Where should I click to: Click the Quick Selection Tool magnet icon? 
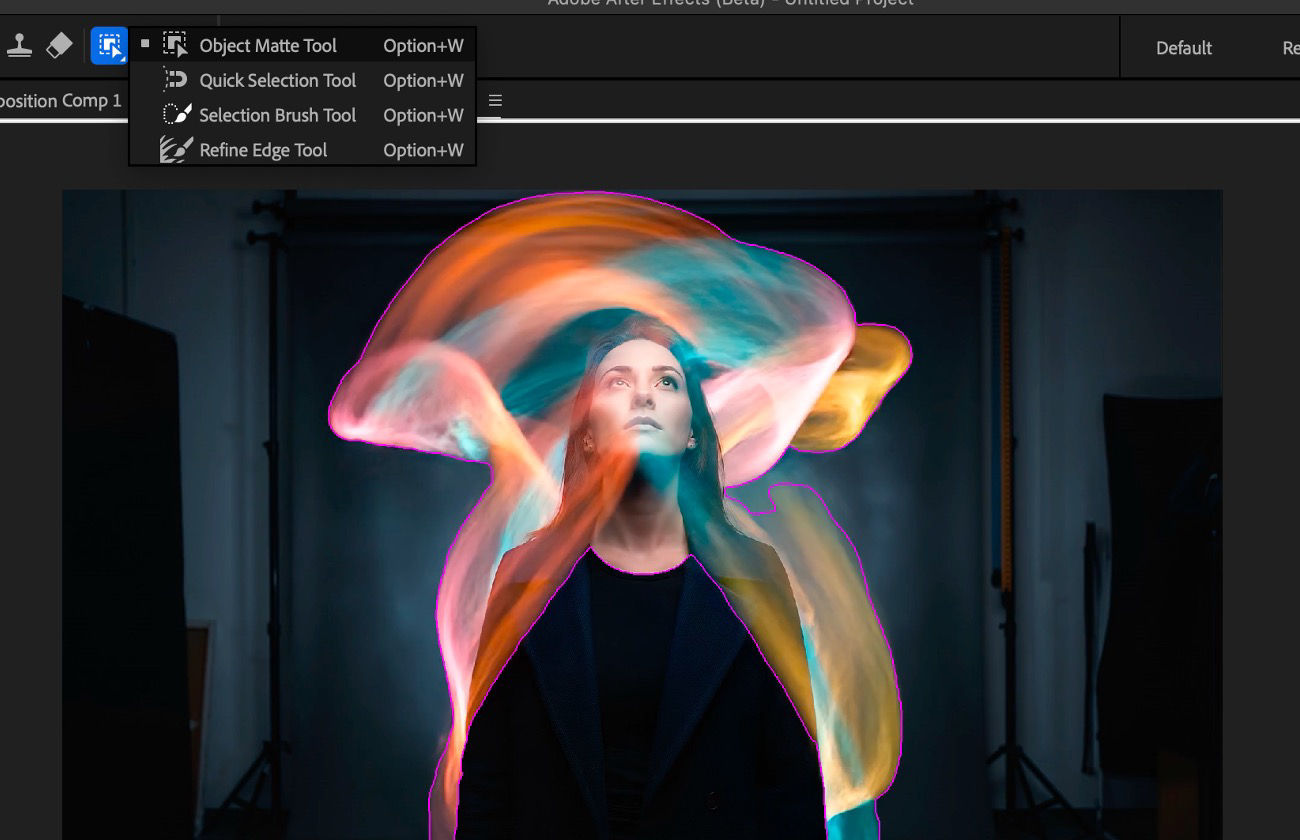click(x=177, y=80)
